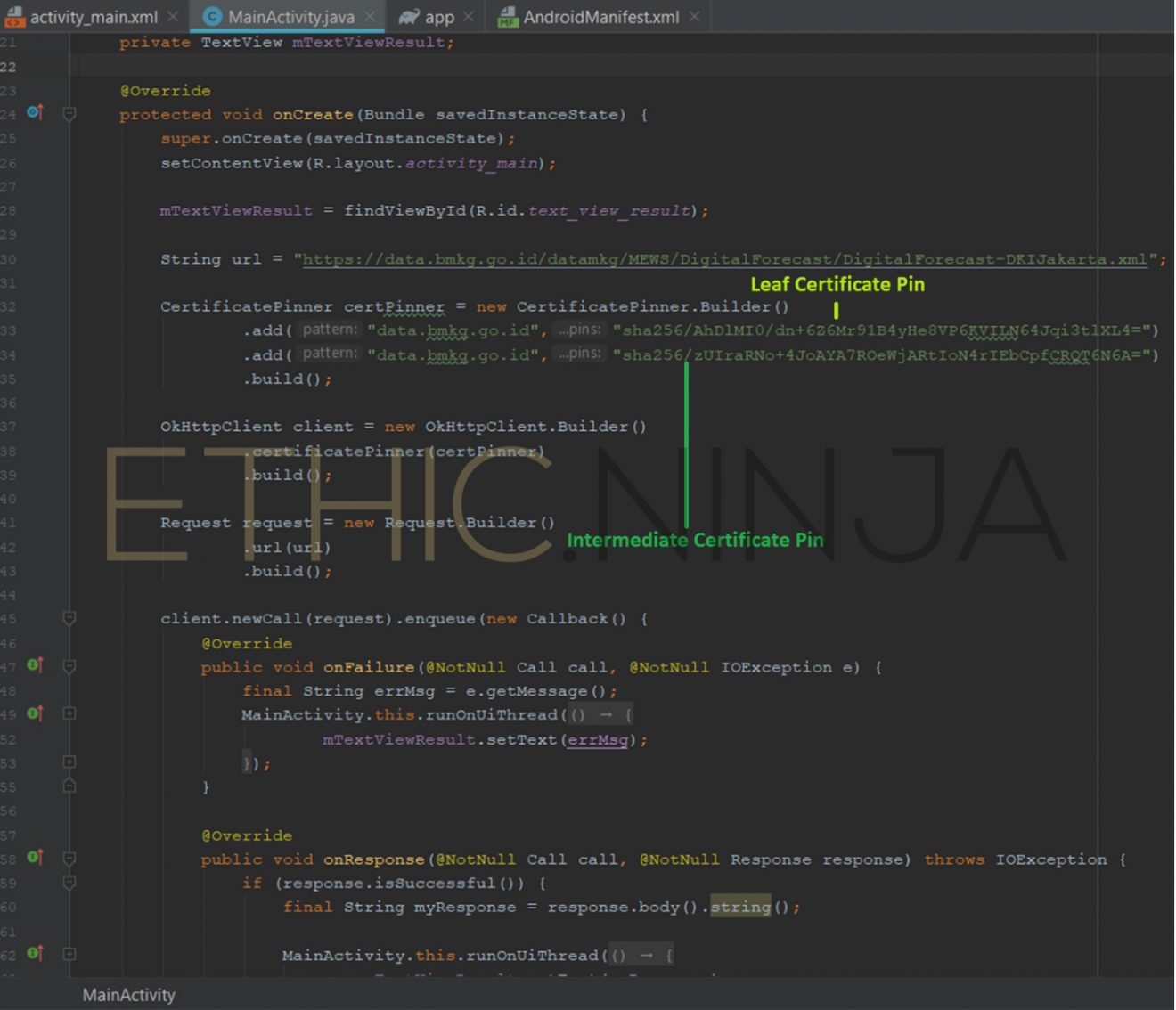
Task: Expand the folded runOnUiThread block at line 62
Action: [69, 954]
